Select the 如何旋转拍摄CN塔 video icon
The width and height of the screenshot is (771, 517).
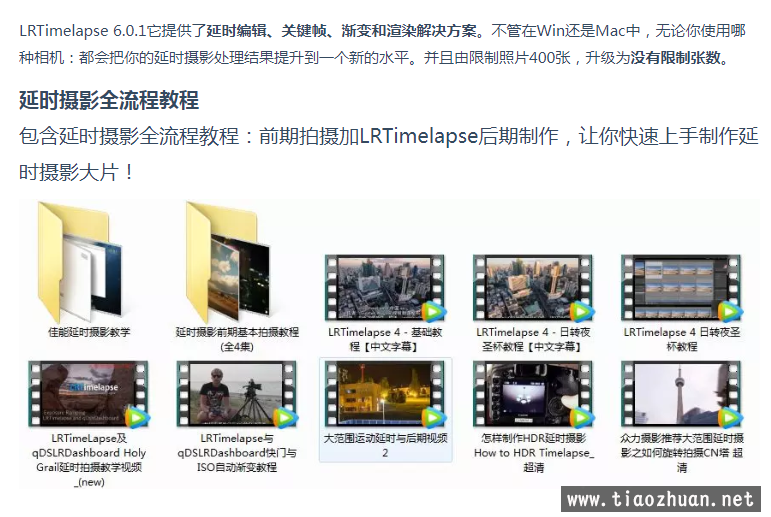pyautogui.click(x=682, y=394)
